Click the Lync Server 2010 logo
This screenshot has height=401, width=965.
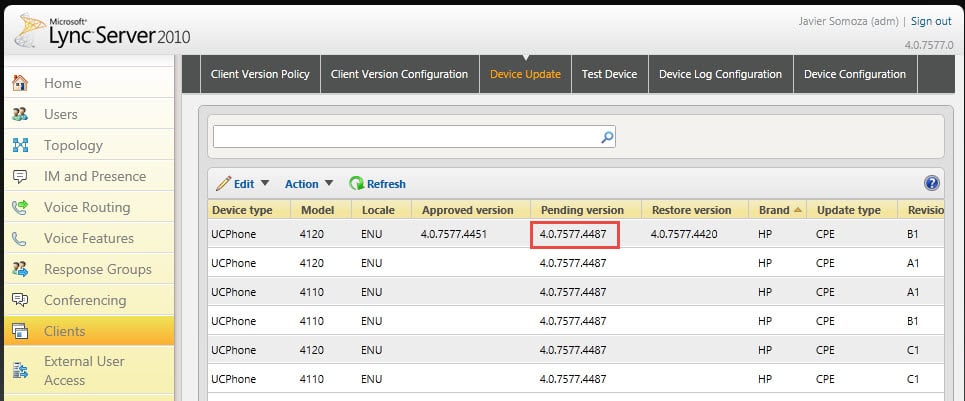click(102, 31)
